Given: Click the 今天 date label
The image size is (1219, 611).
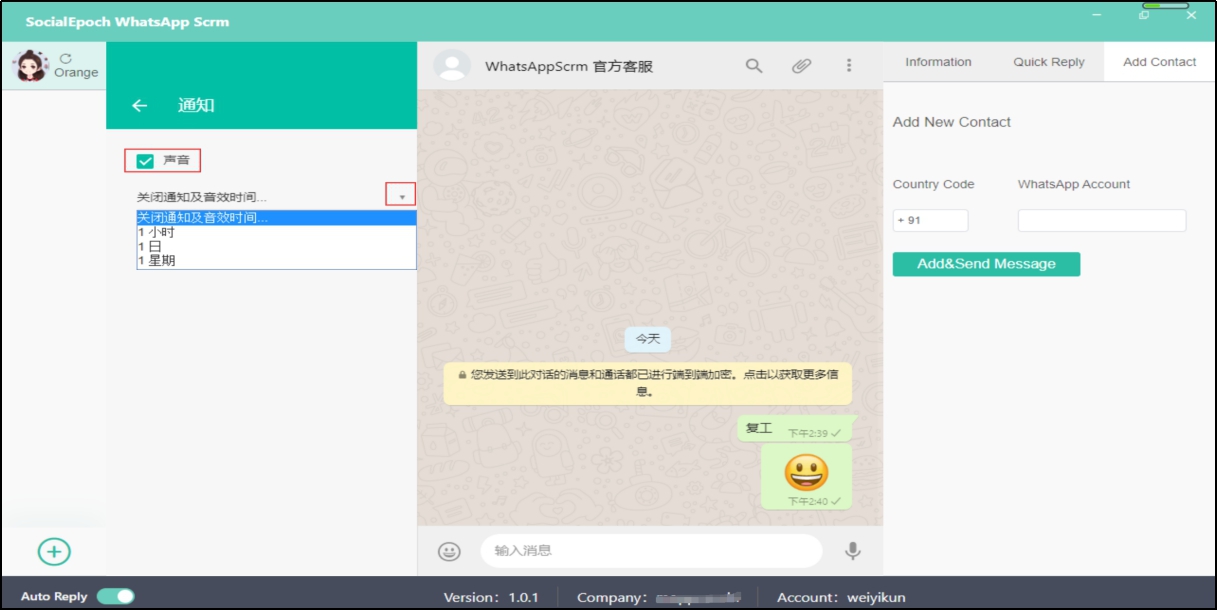Looking at the screenshot, I should (x=648, y=339).
